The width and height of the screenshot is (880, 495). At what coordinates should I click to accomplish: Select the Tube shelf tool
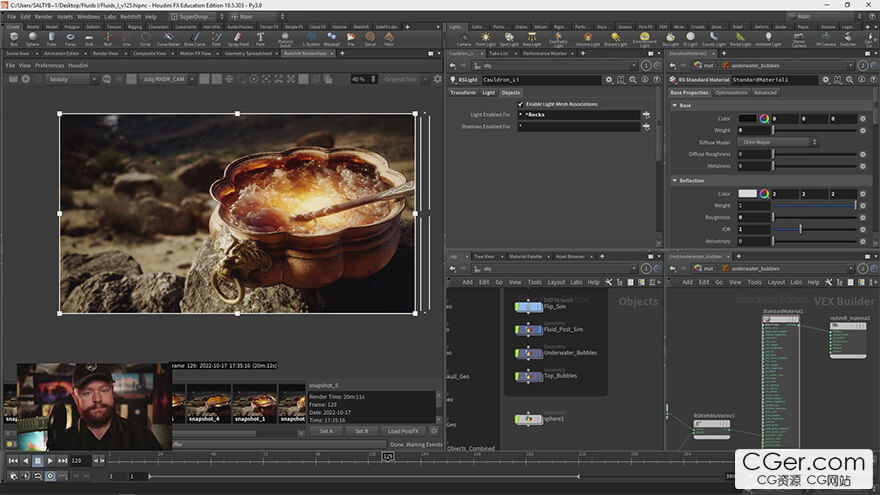click(x=51, y=39)
